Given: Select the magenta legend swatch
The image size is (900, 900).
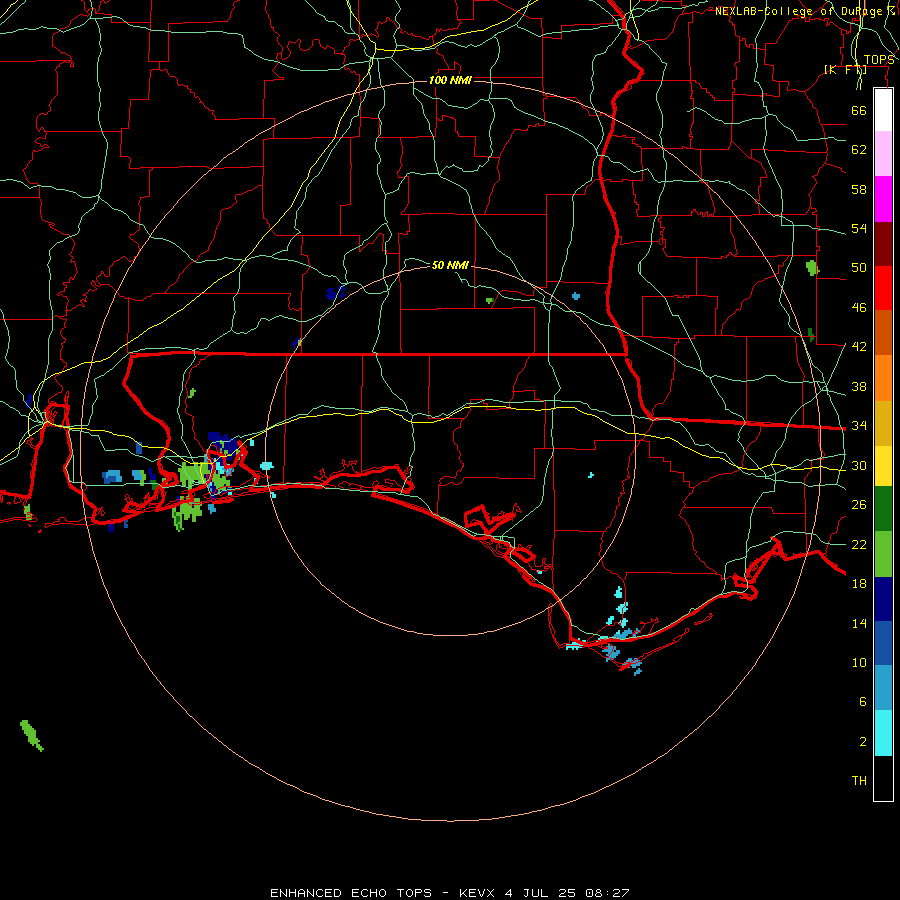Looking at the screenshot, I should tap(883, 199).
